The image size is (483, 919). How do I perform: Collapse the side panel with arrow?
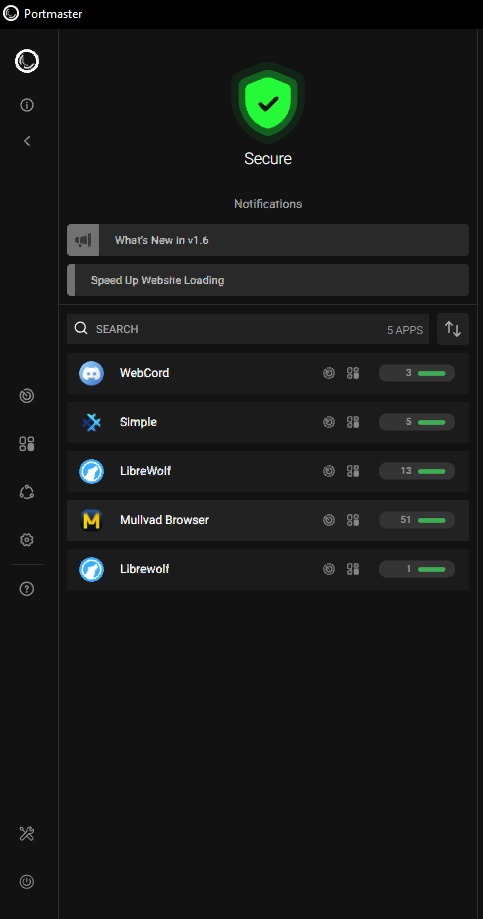[26, 141]
